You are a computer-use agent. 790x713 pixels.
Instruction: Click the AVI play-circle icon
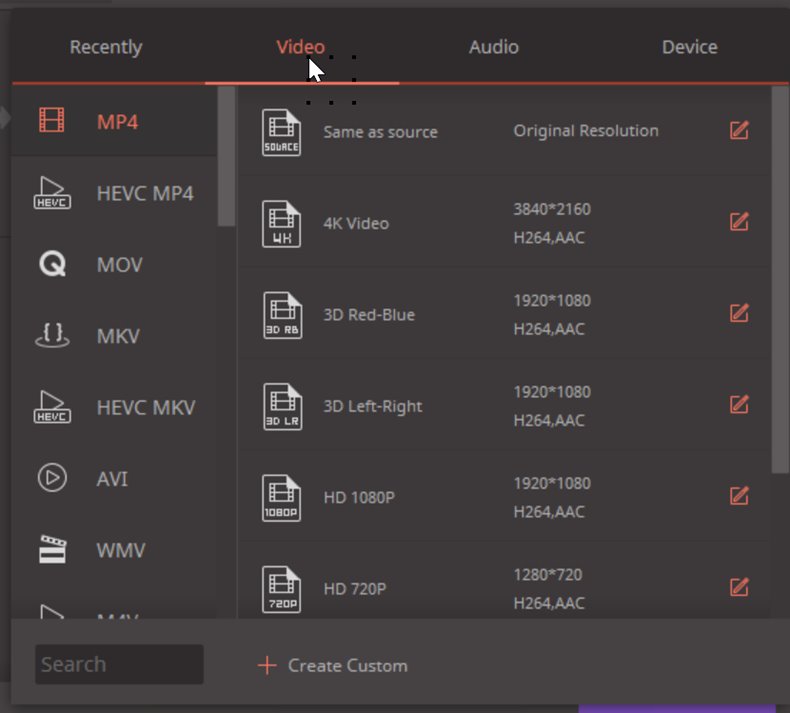pos(52,478)
